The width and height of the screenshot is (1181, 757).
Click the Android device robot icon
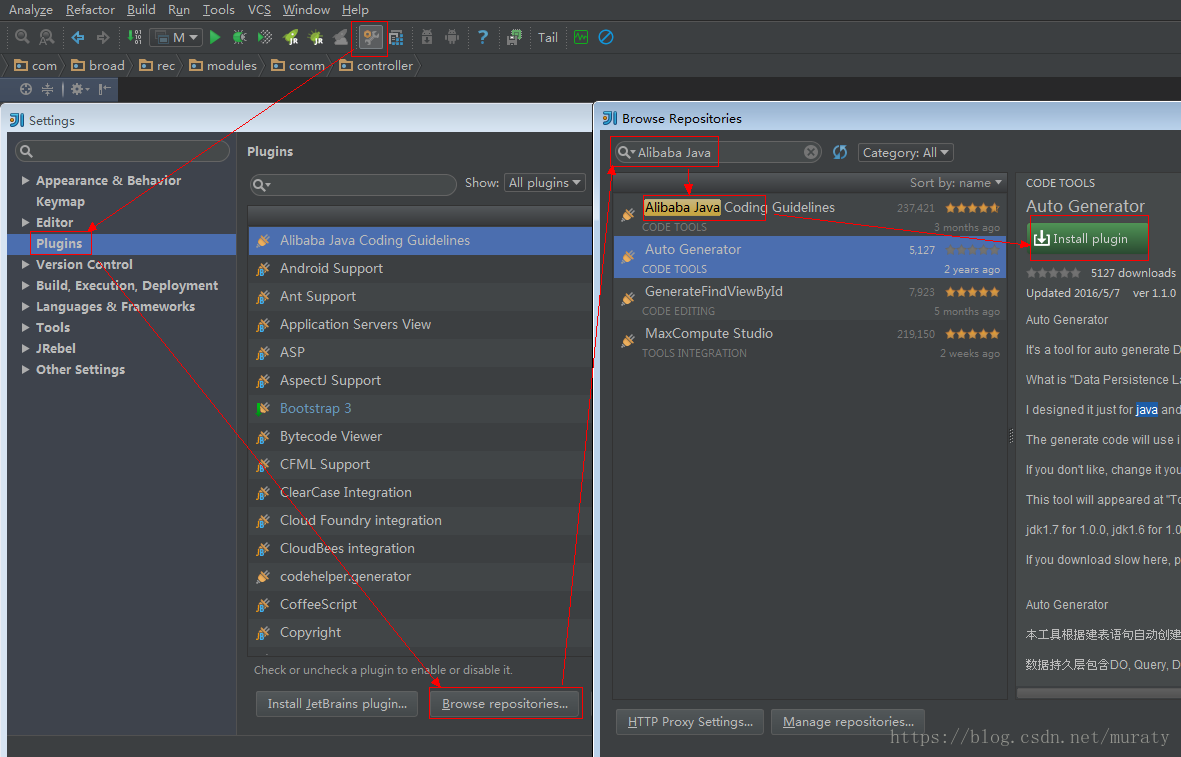[x=452, y=37]
